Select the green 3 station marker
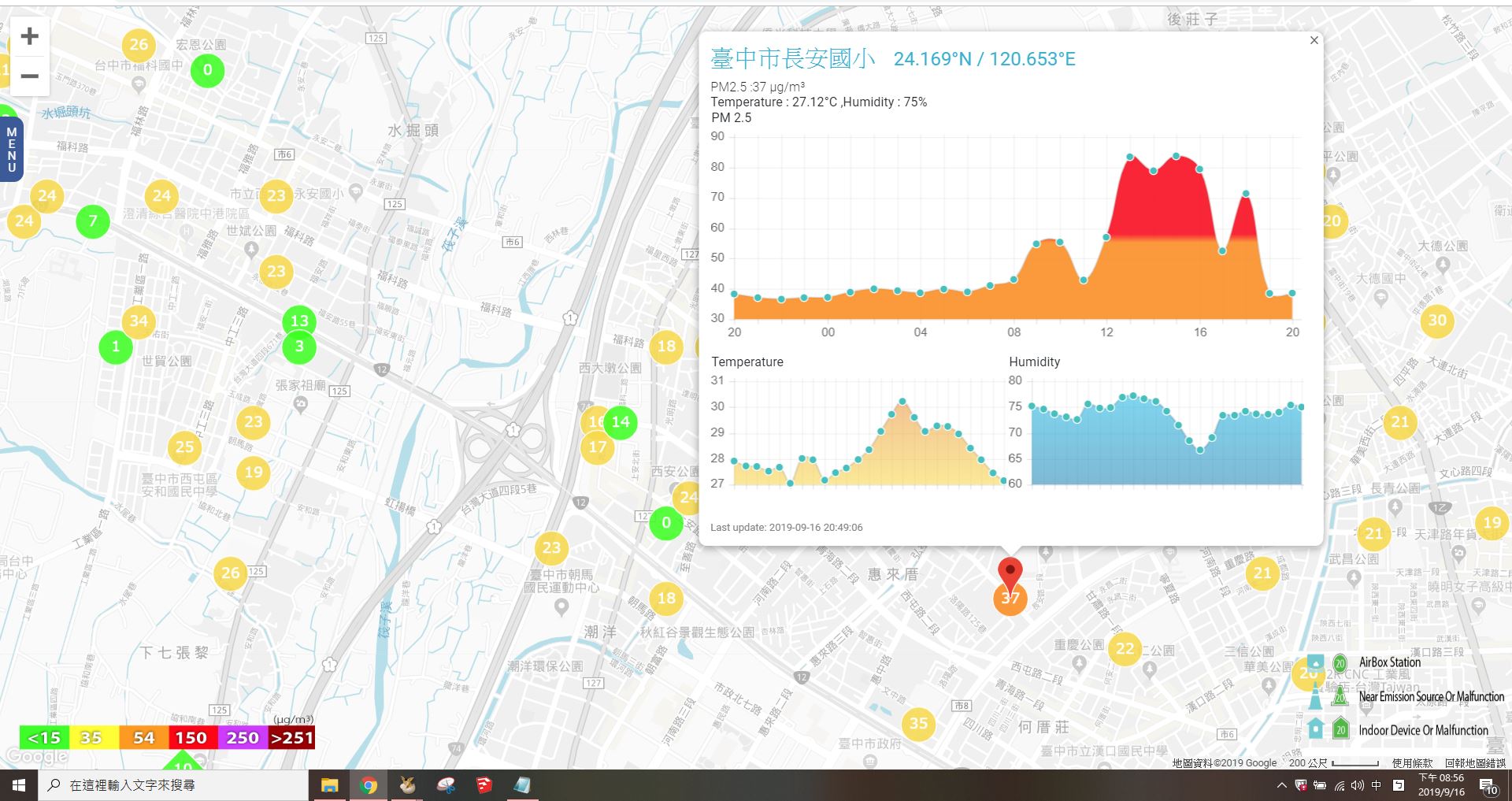 (299, 347)
